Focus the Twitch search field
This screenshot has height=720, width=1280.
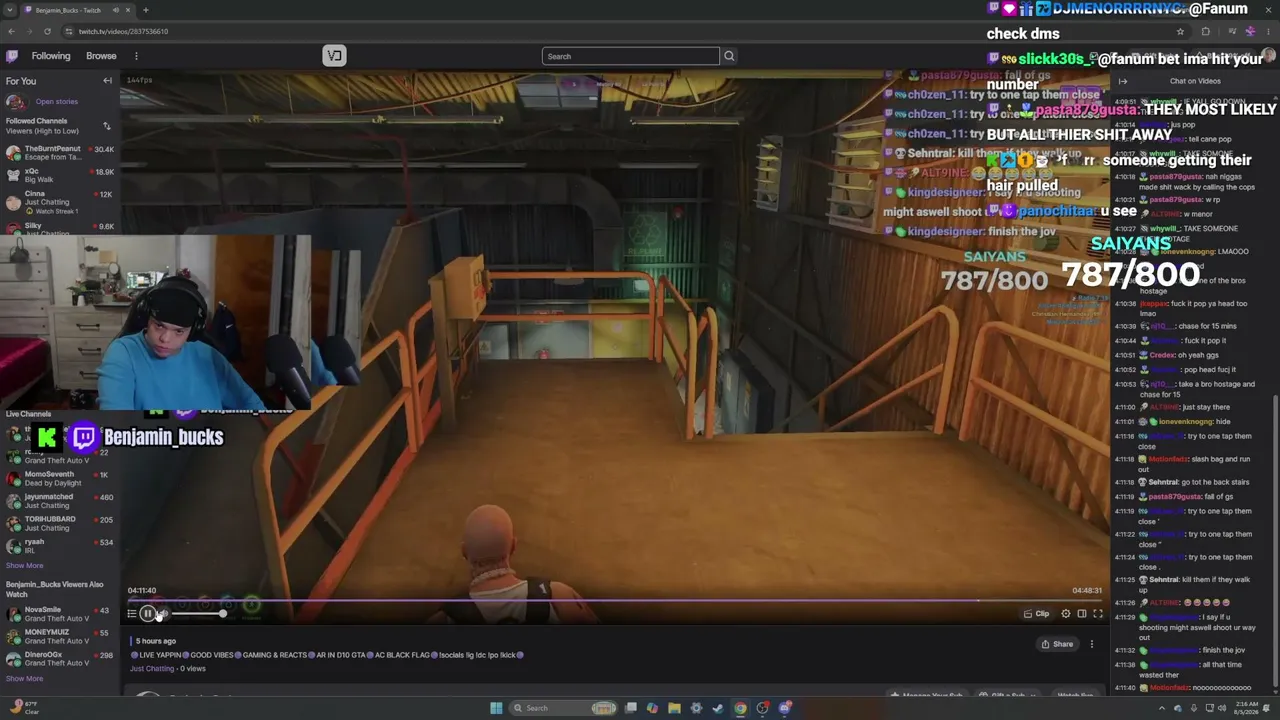point(630,56)
